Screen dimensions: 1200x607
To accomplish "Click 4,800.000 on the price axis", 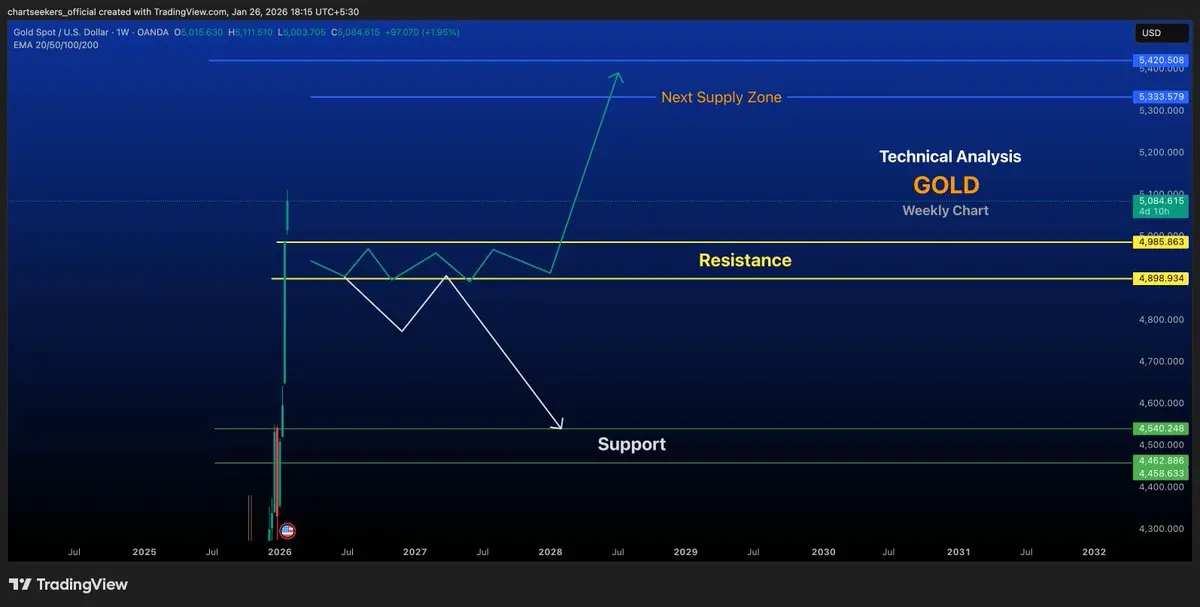I will [1160, 320].
